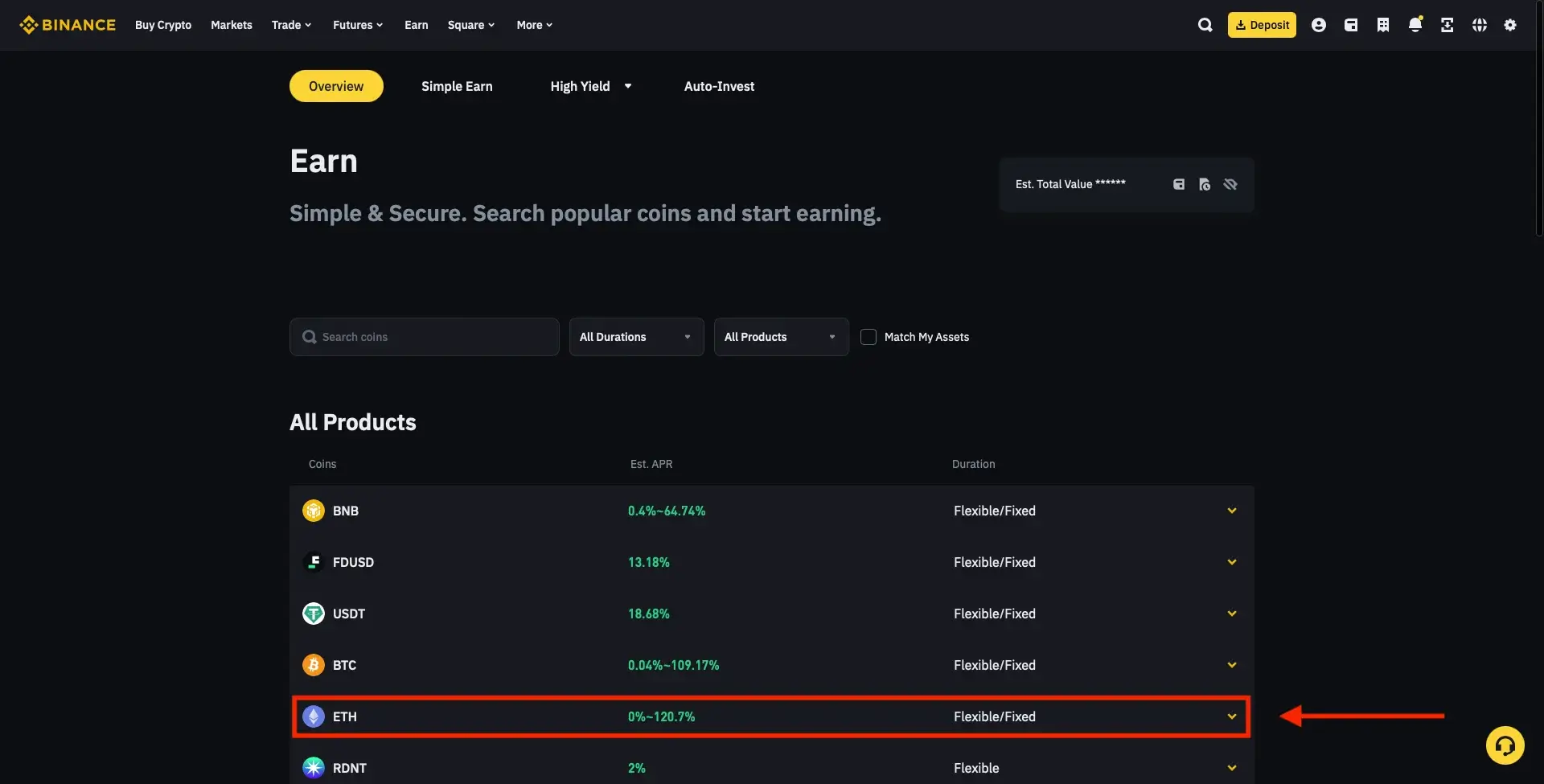The height and width of the screenshot is (784, 1544).
Task: Click USDT APR value 18.68%
Action: point(649,614)
